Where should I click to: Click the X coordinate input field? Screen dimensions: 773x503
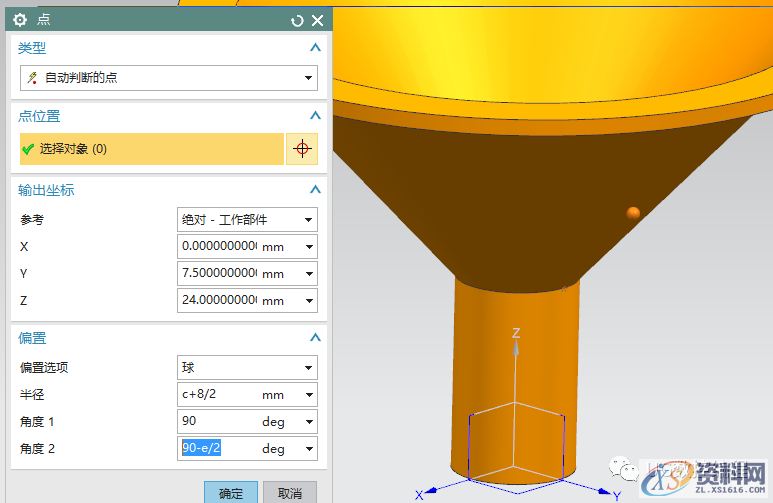coord(219,246)
